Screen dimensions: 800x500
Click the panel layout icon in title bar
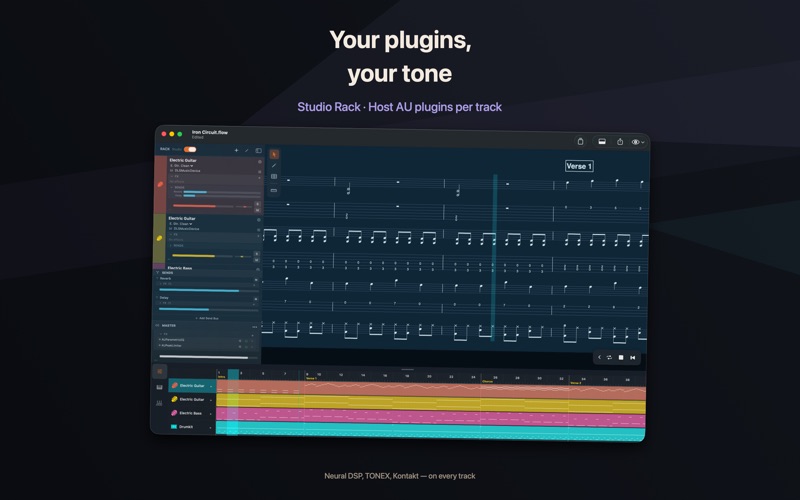tap(602, 142)
